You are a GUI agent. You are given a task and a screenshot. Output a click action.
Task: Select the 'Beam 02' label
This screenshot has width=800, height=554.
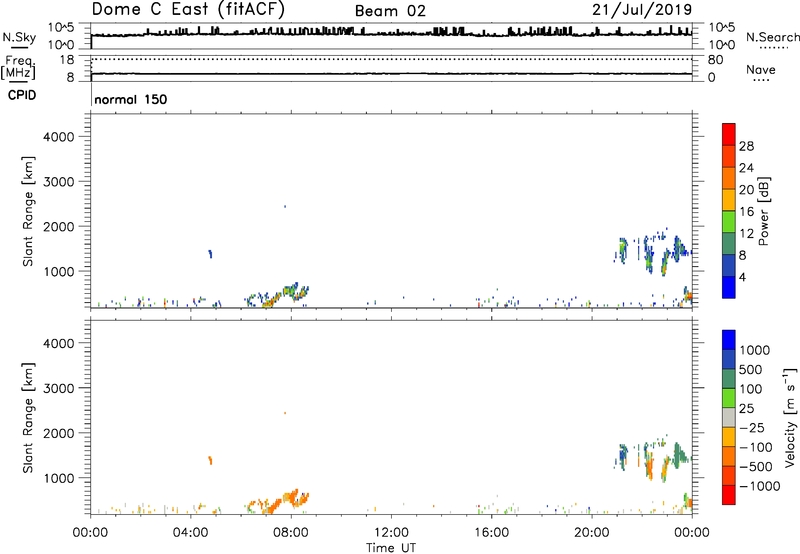(390, 11)
